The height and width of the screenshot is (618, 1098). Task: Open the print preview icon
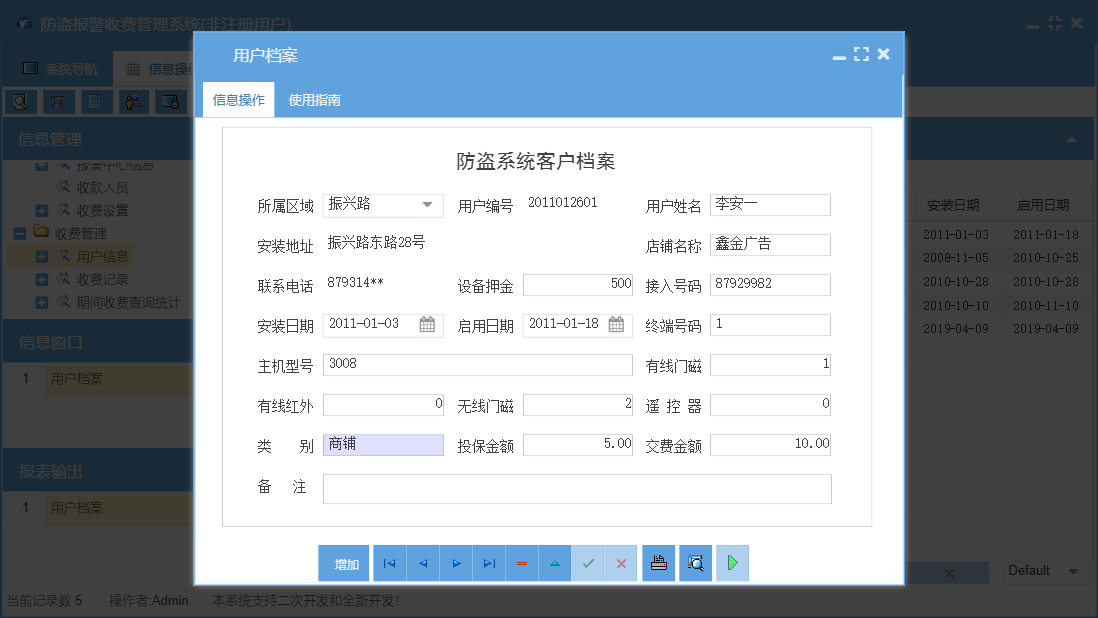click(x=695, y=563)
